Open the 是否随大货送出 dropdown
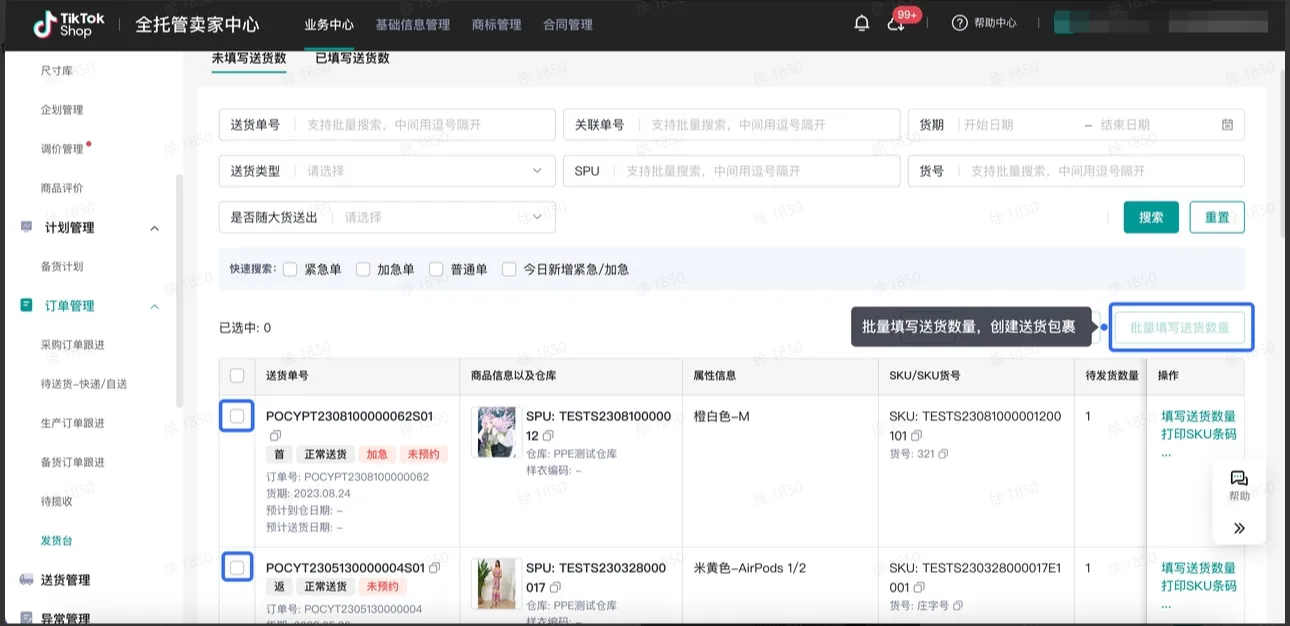Image resolution: width=1290 pixels, height=626 pixels. pyautogui.click(x=387, y=217)
